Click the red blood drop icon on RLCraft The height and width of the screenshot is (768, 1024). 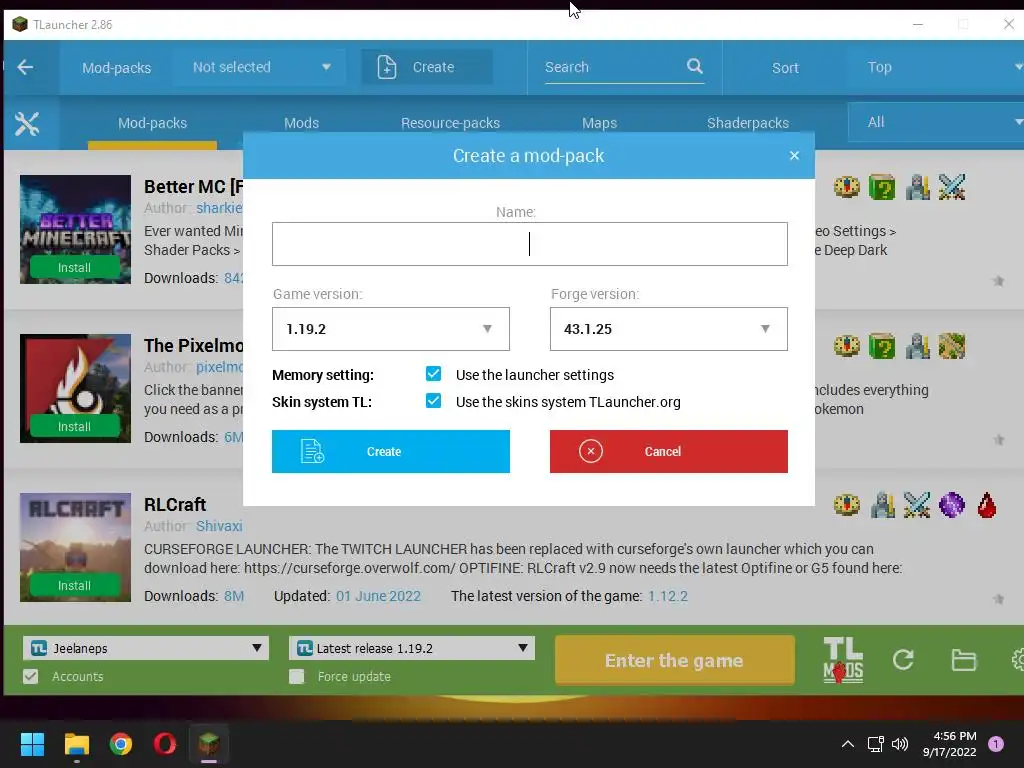click(x=987, y=505)
